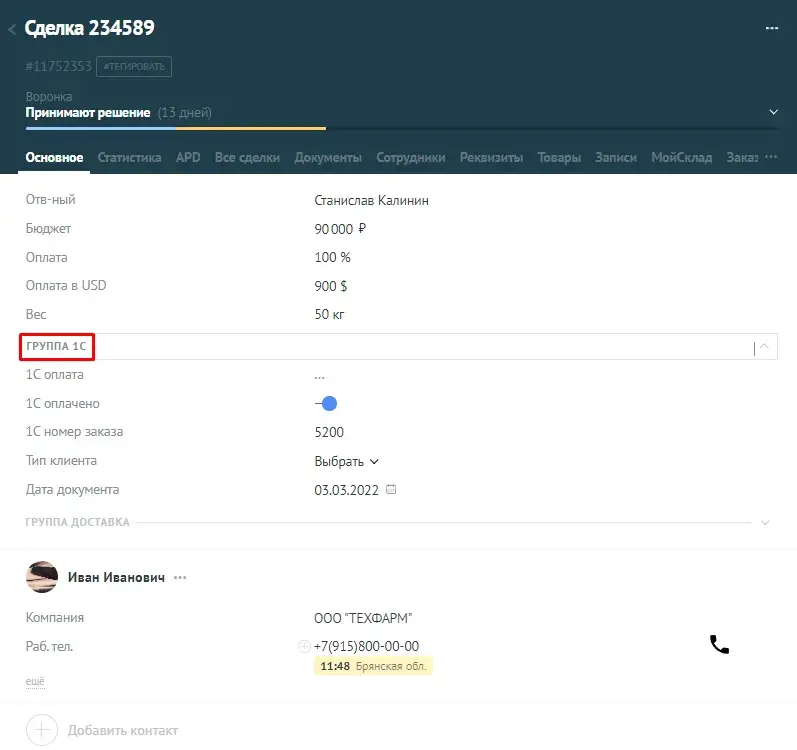Click the deal title Сделка 234589
This screenshot has height=750, width=797.
pyautogui.click(x=89, y=28)
